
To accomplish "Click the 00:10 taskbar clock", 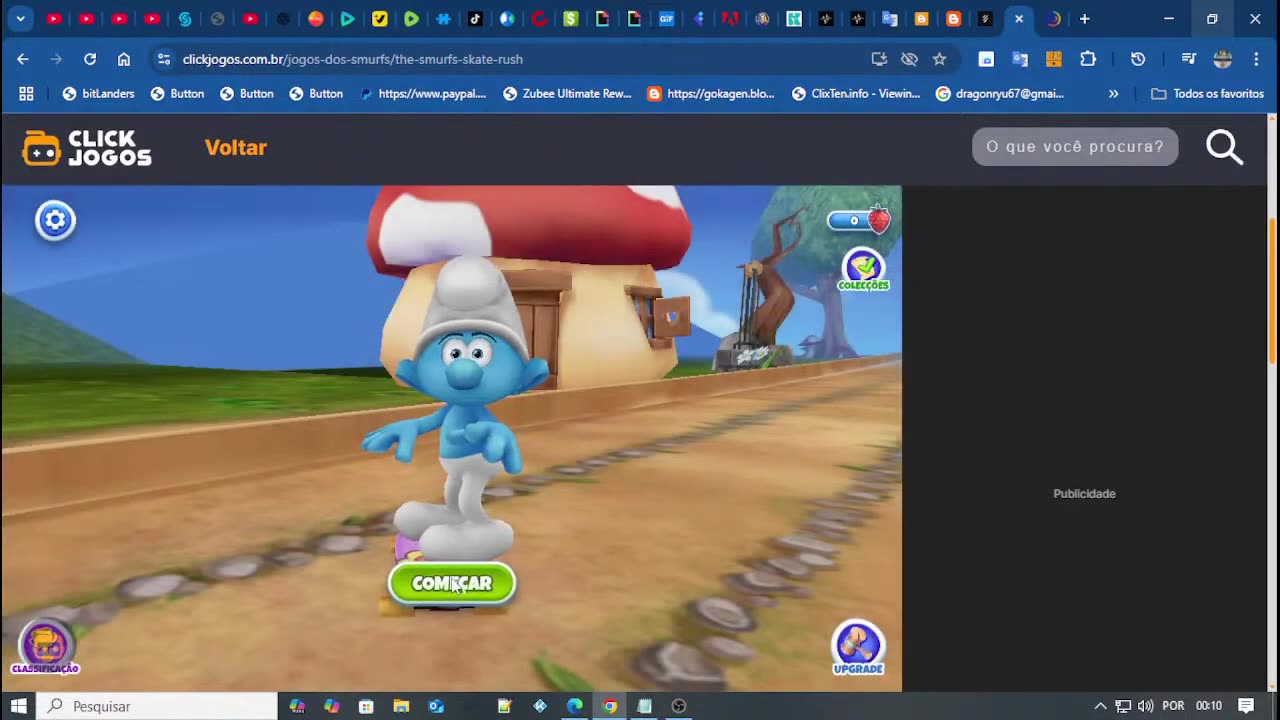I will (1209, 706).
